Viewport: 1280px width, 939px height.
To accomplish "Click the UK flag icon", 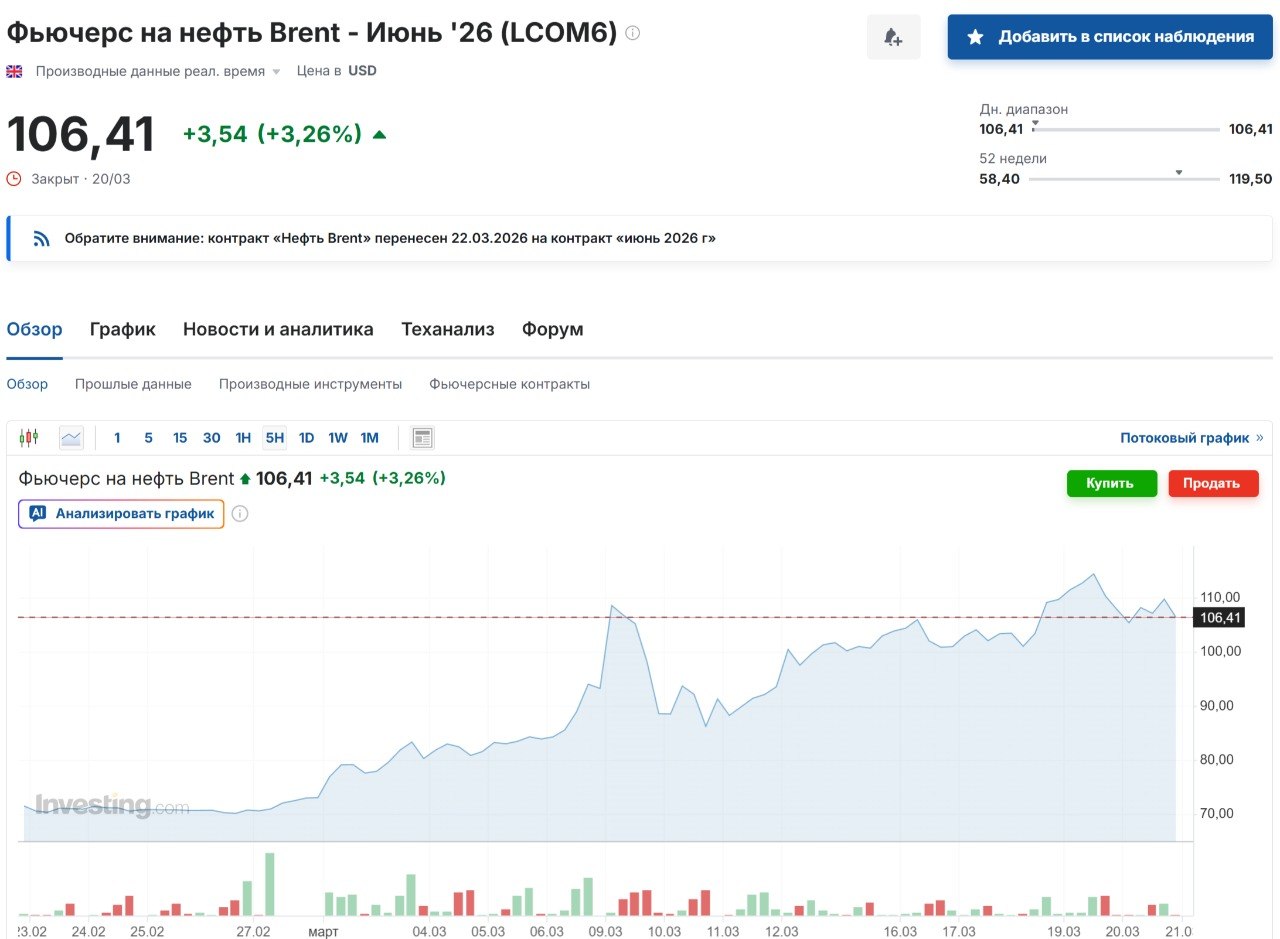I will coord(15,71).
